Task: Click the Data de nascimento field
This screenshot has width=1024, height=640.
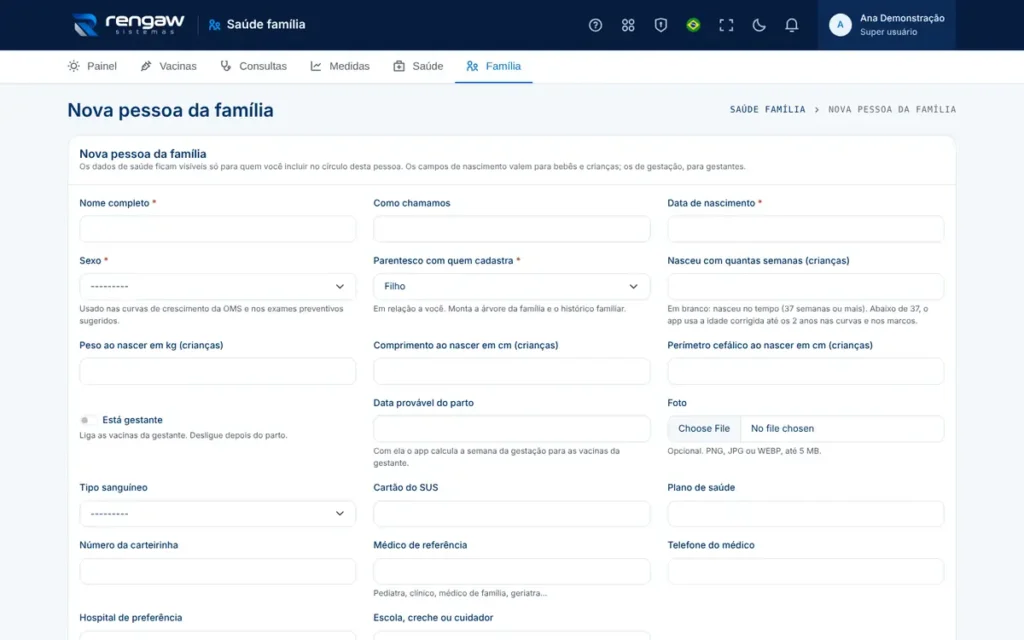Action: click(805, 229)
